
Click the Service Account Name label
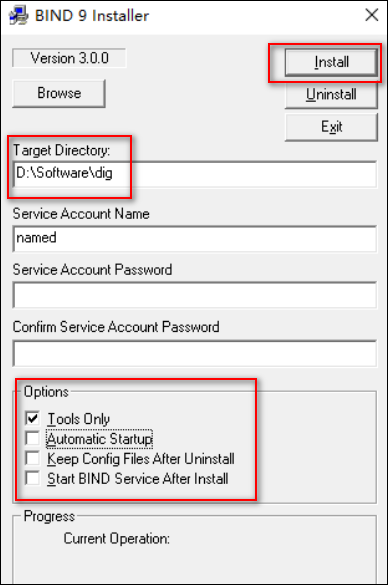(81, 214)
